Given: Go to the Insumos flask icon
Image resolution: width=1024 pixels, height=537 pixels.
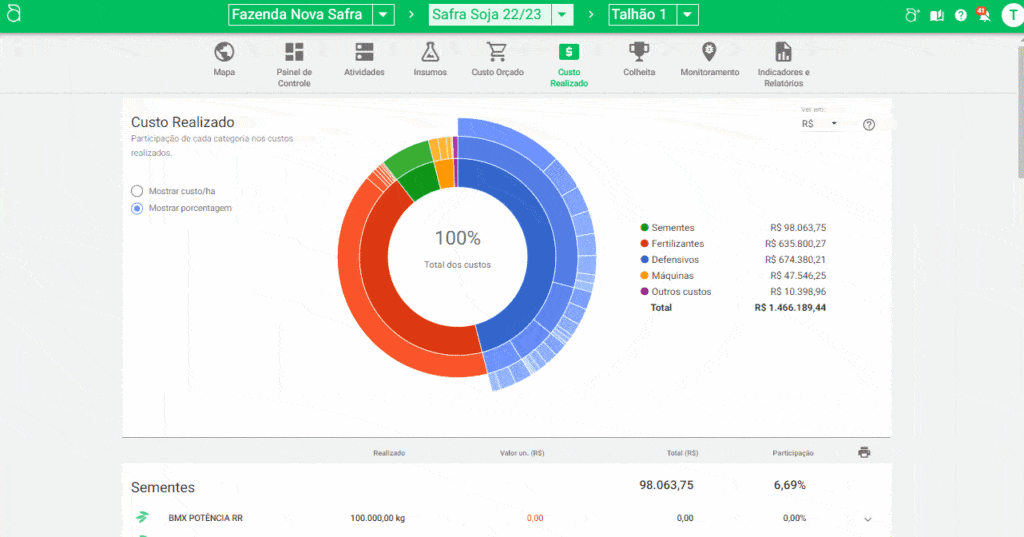Looking at the screenshot, I should [x=430, y=52].
